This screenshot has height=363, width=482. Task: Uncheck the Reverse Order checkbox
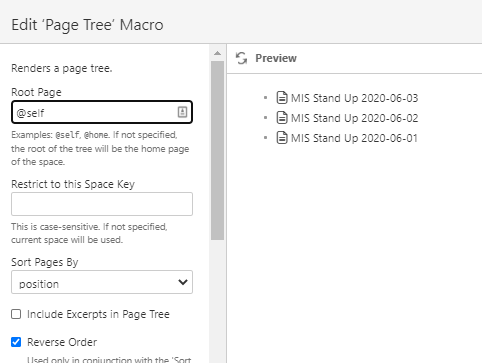[16, 342]
